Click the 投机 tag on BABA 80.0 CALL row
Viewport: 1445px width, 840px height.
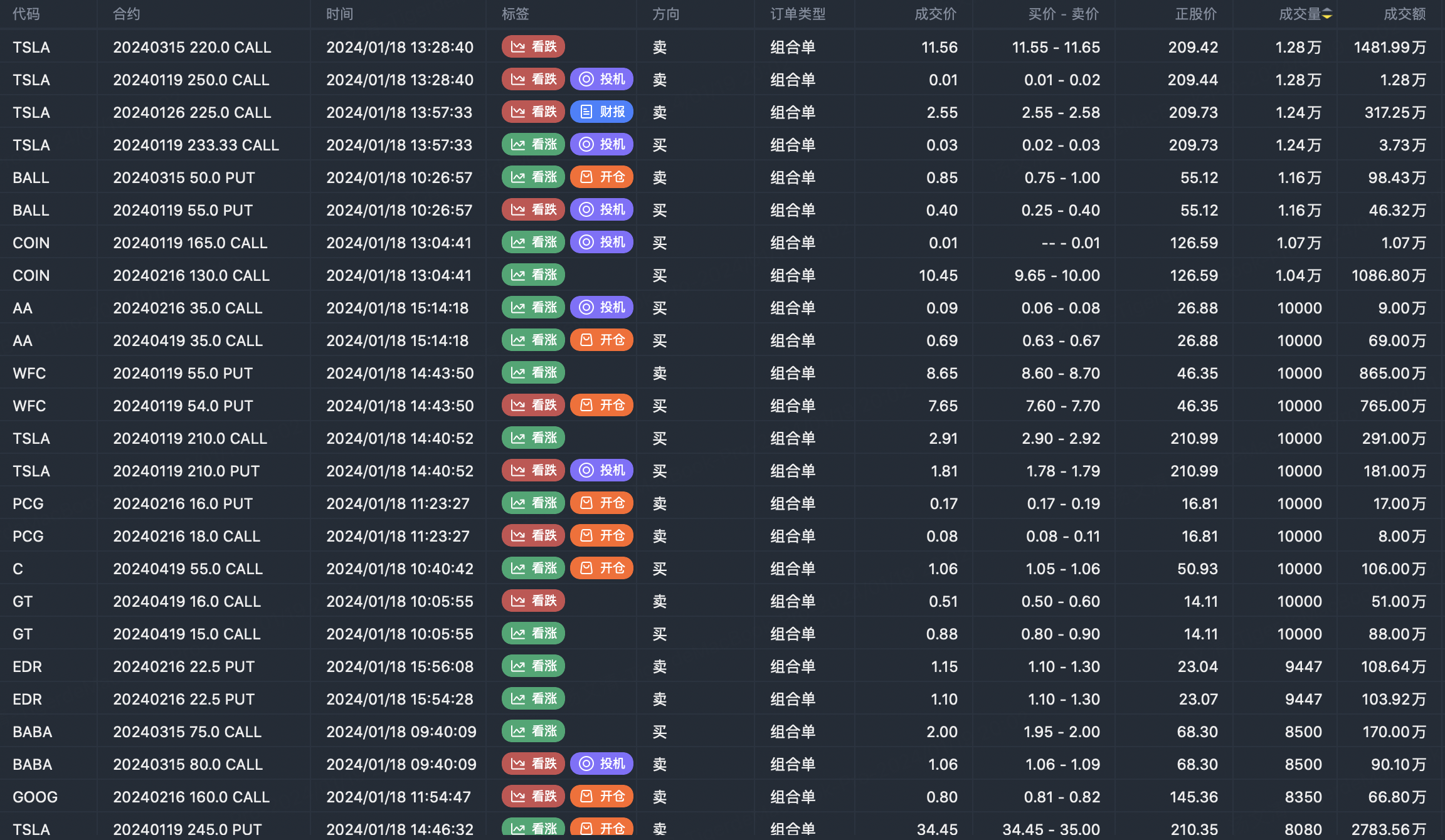[601, 764]
